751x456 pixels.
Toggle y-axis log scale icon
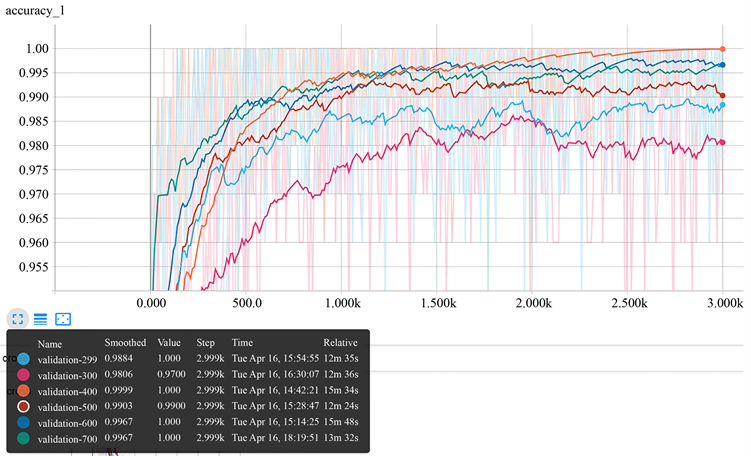[x=41, y=318]
